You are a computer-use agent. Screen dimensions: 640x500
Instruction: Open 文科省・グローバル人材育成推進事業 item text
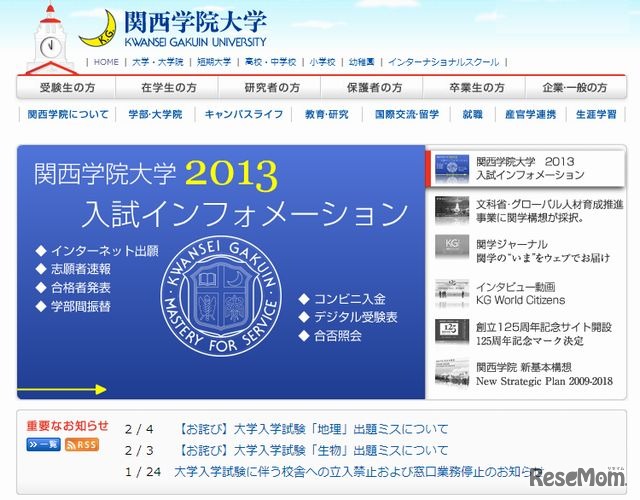point(549,211)
